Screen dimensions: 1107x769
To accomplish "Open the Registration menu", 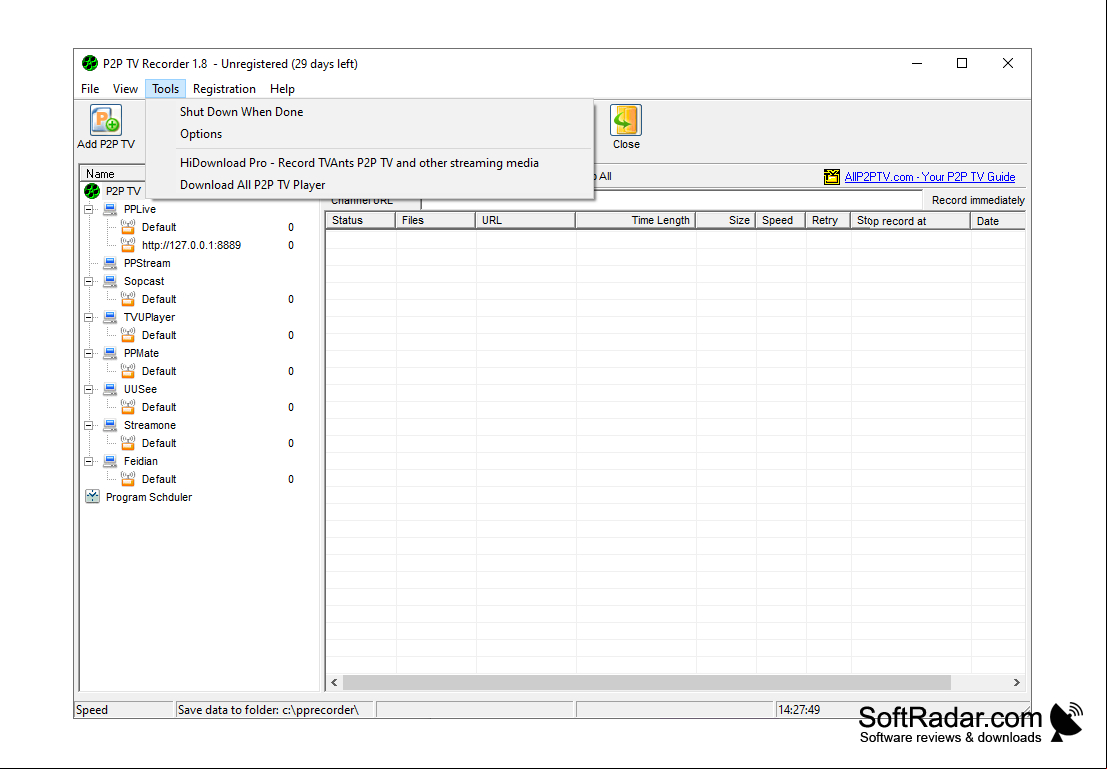I will click(224, 89).
